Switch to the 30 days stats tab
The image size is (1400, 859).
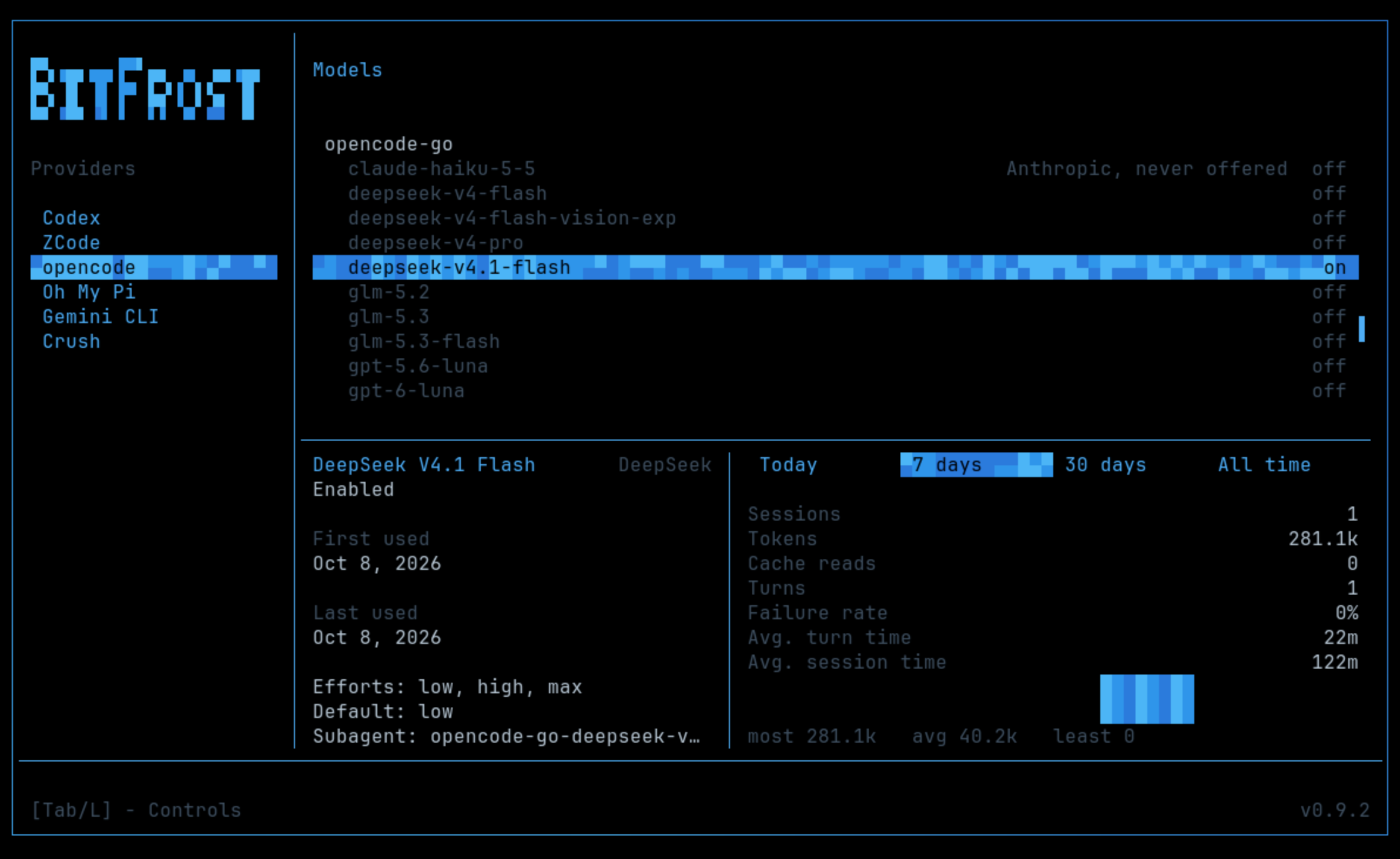click(1106, 465)
